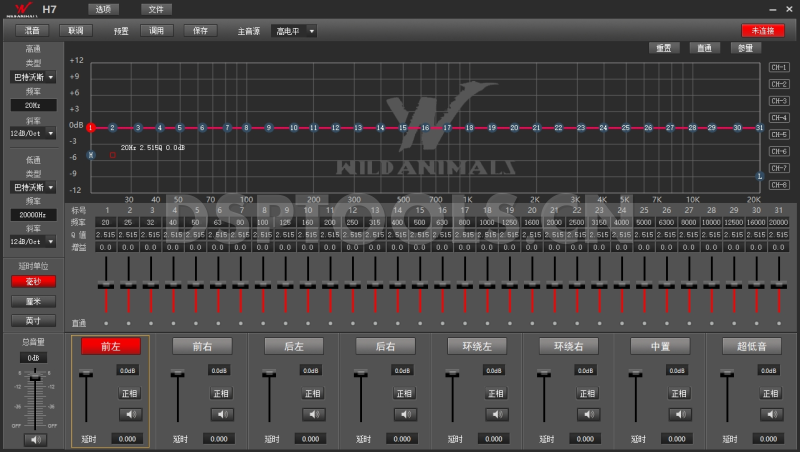Open the 文件 menu

point(153,8)
